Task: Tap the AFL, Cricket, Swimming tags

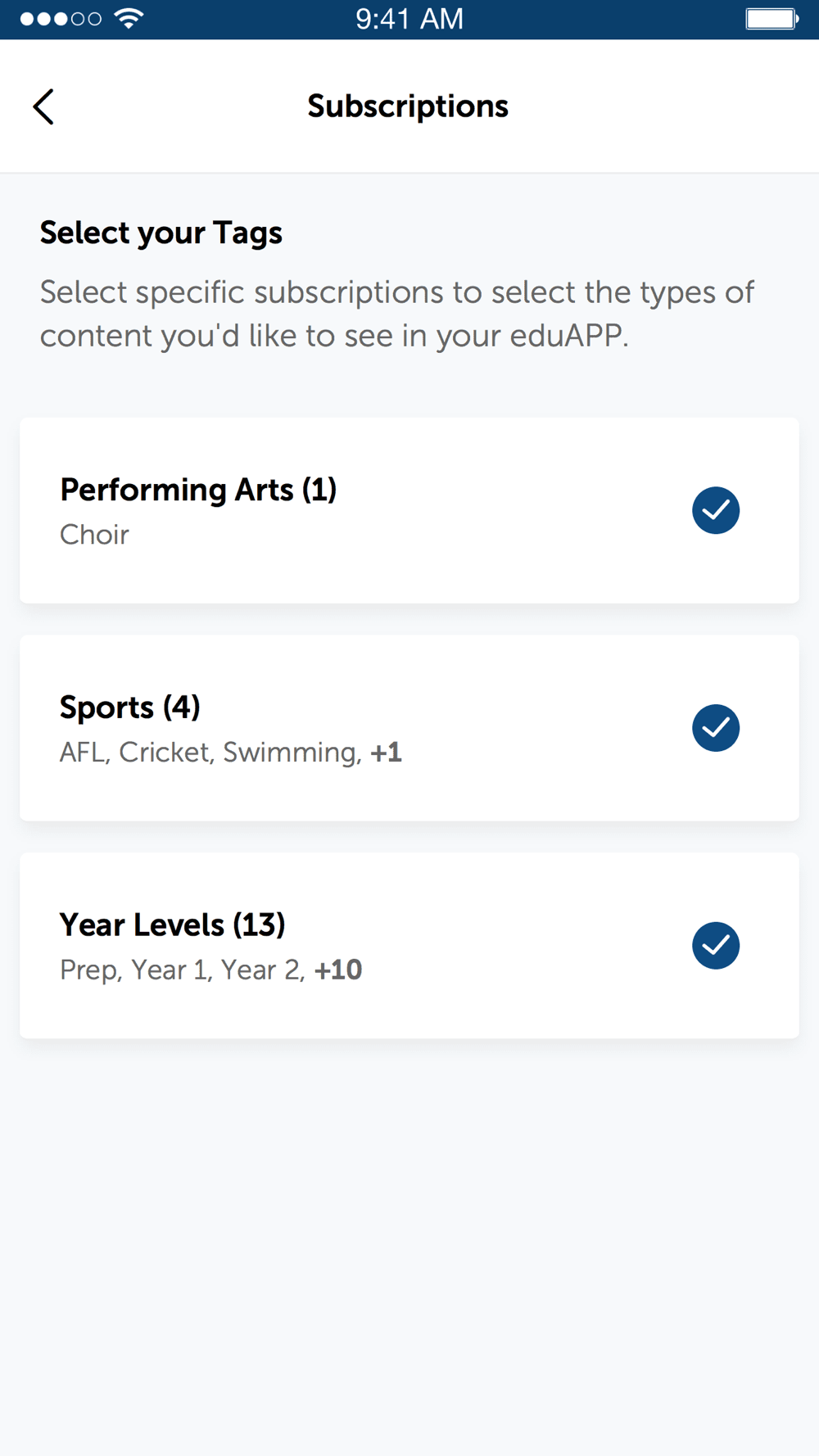Action: tap(210, 753)
